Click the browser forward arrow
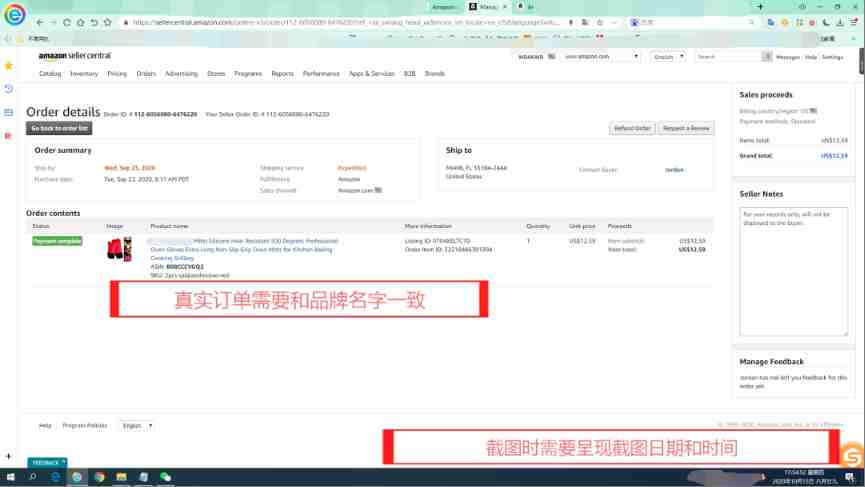Image resolution: width=865 pixels, height=487 pixels. pos(54,23)
